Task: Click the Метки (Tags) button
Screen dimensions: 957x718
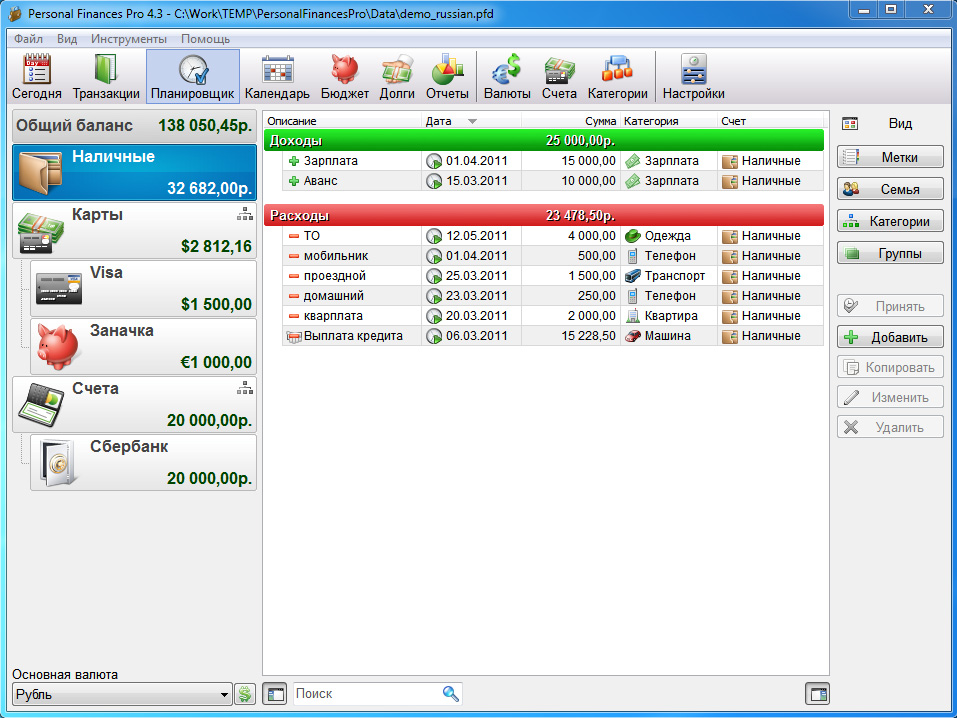Action: click(890, 158)
